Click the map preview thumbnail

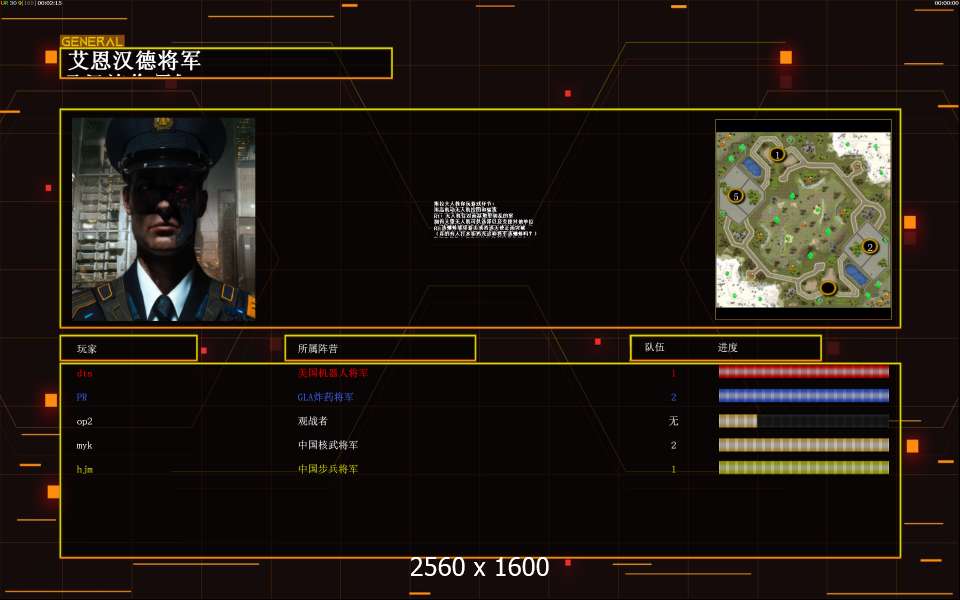click(x=803, y=220)
